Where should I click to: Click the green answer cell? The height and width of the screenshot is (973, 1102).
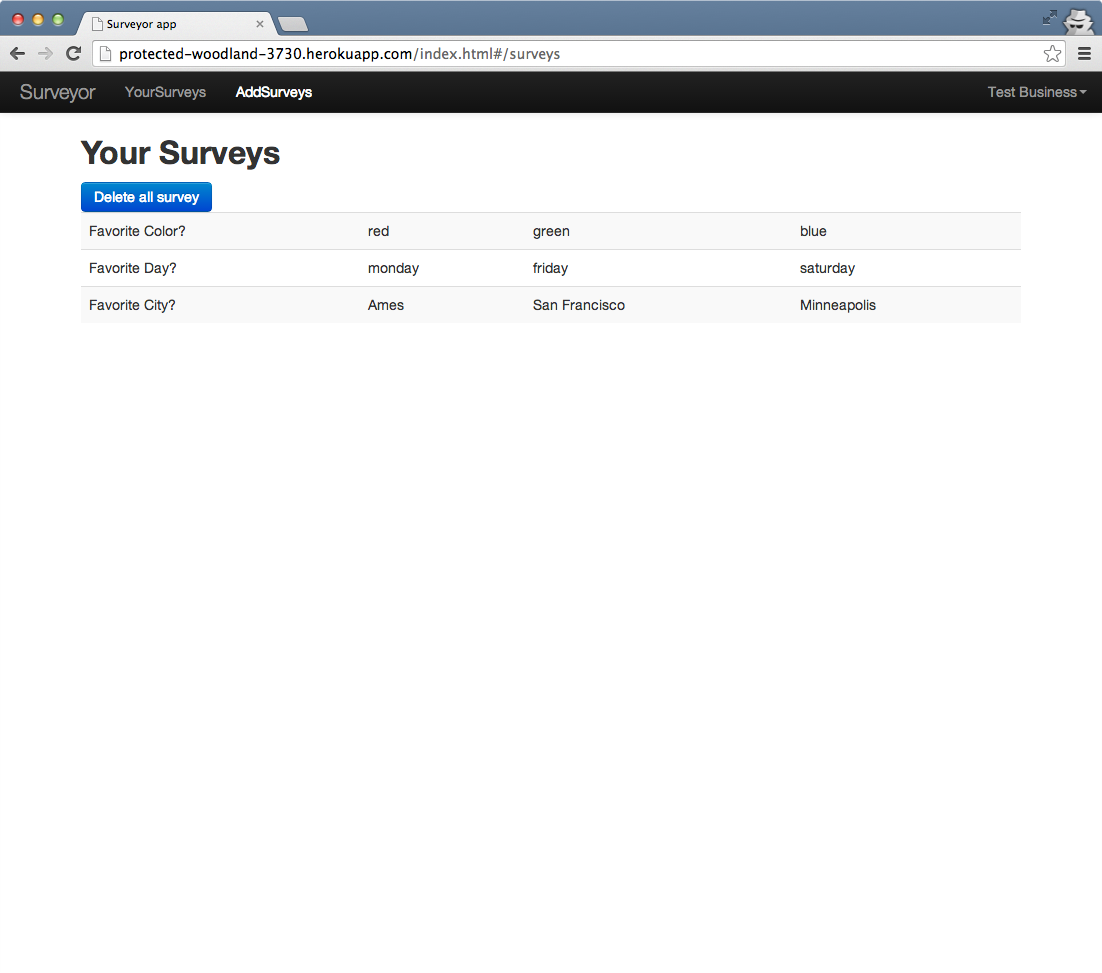tap(659, 231)
